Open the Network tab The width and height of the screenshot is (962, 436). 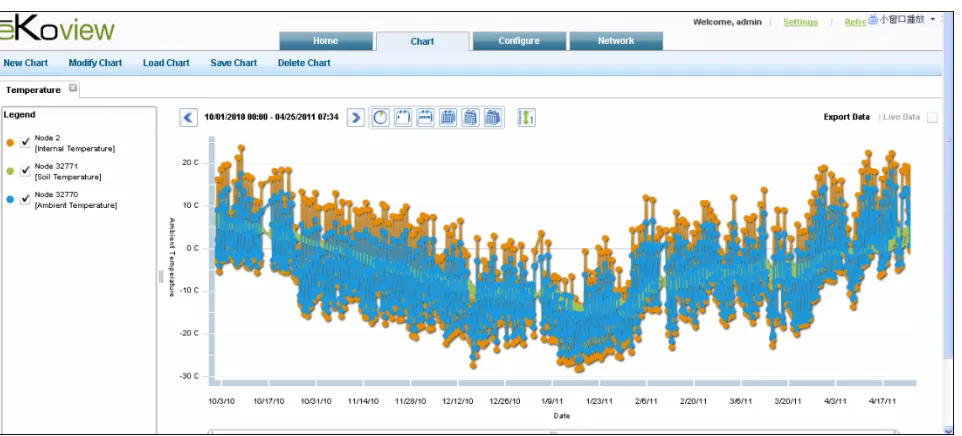(616, 41)
